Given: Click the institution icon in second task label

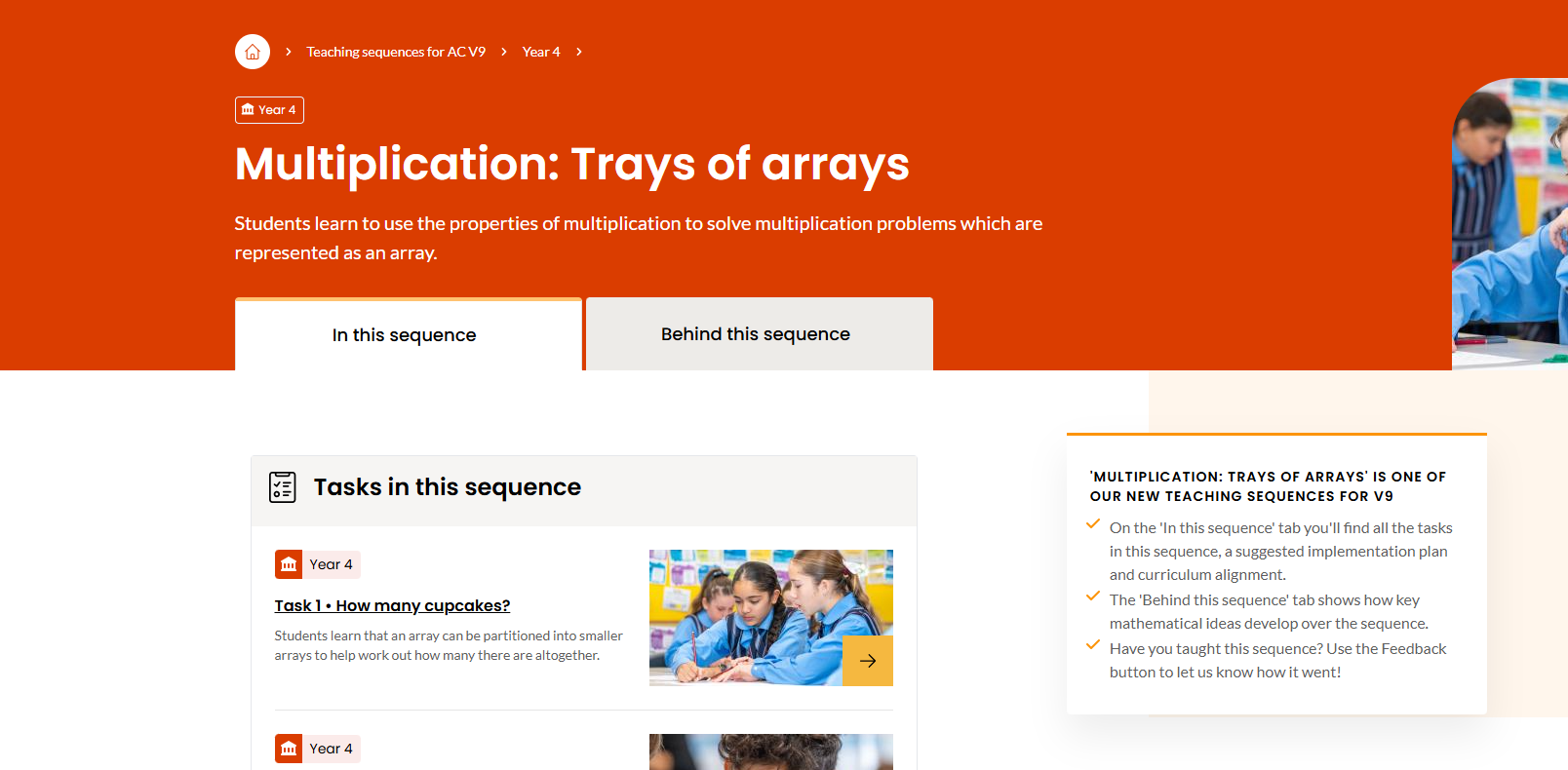Looking at the screenshot, I should 289,749.
